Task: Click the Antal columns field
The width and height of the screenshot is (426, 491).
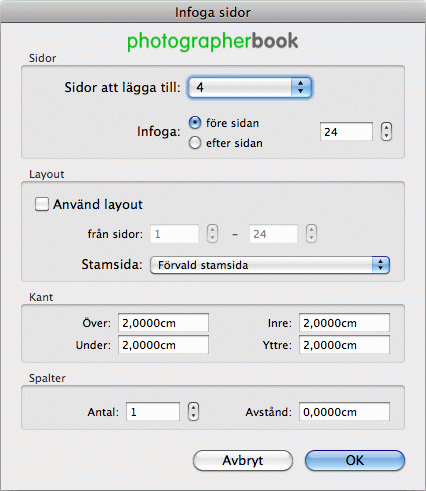Action: [153, 412]
